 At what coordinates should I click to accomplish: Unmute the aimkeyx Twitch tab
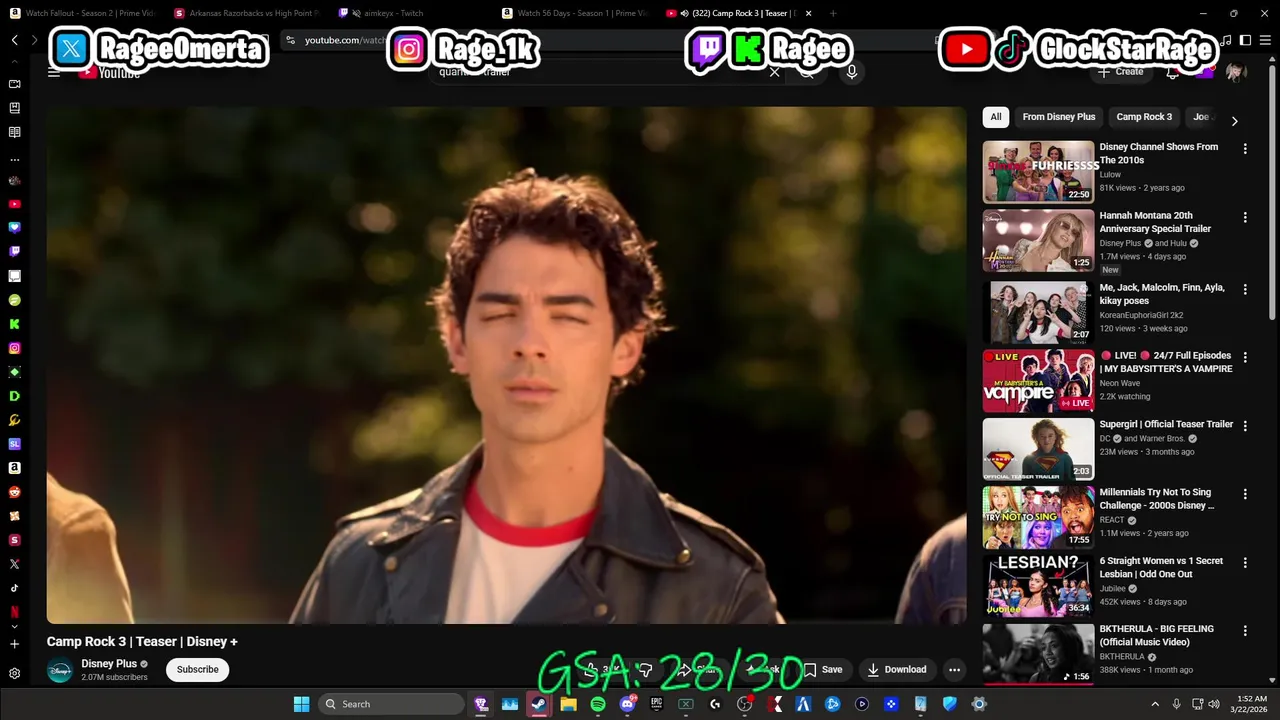tap(356, 13)
